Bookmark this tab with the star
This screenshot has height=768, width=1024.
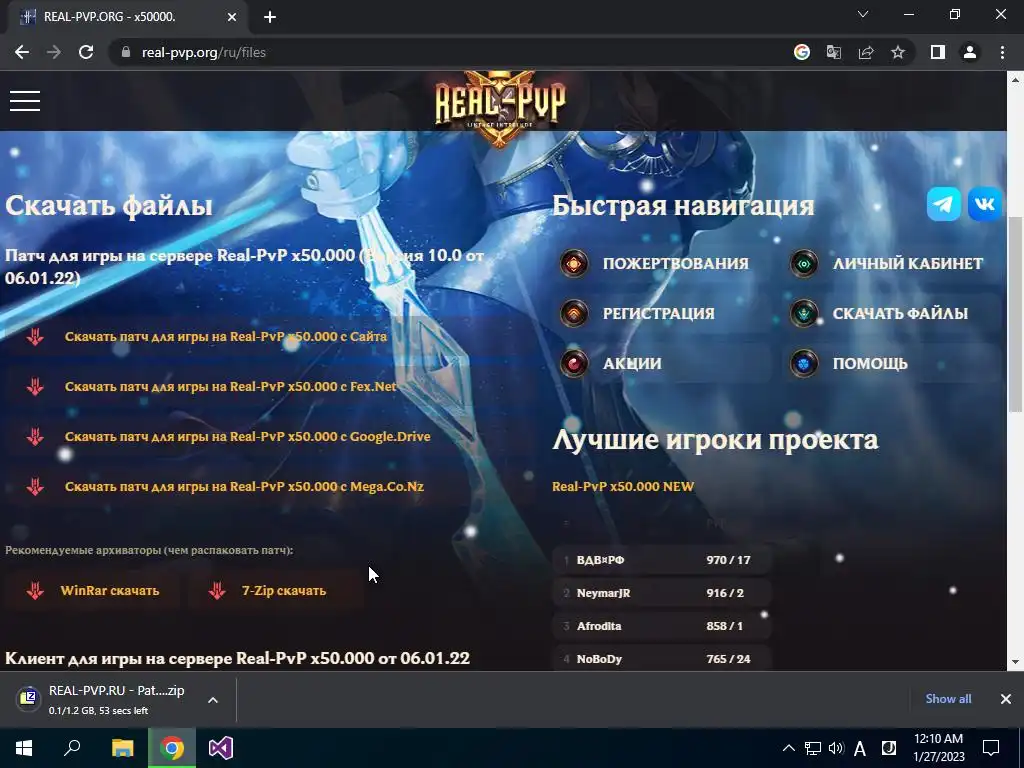[898, 52]
